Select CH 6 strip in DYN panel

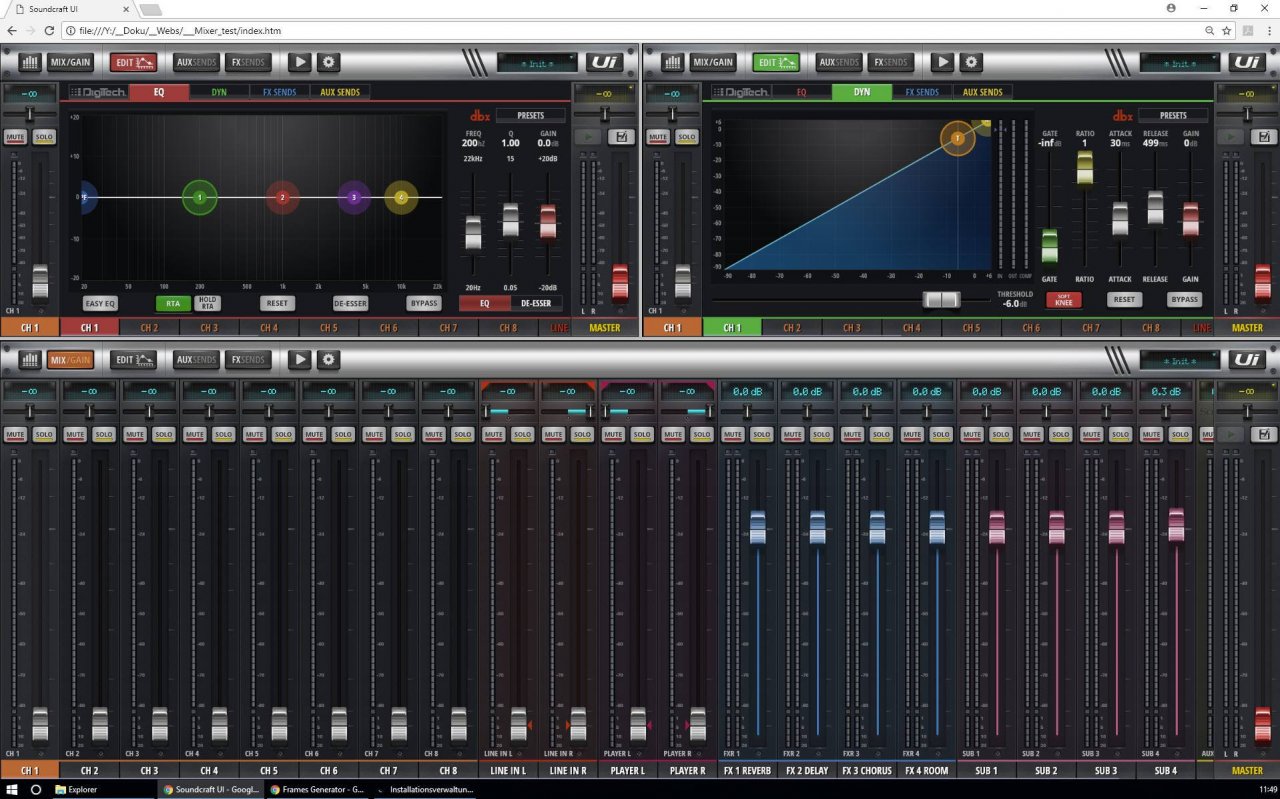click(x=1031, y=327)
